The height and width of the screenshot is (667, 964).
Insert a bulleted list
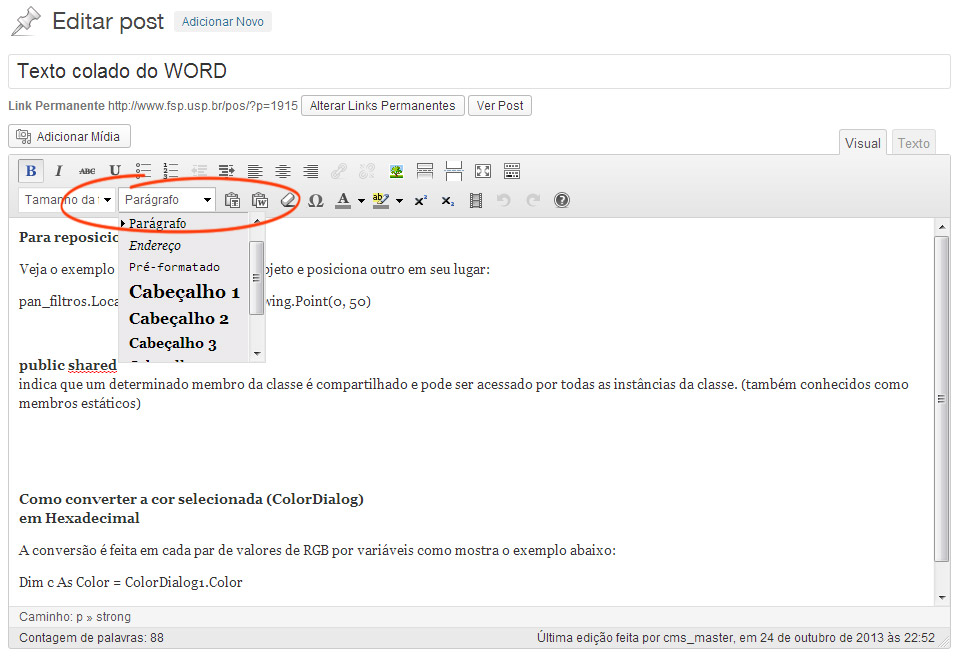click(x=143, y=171)
